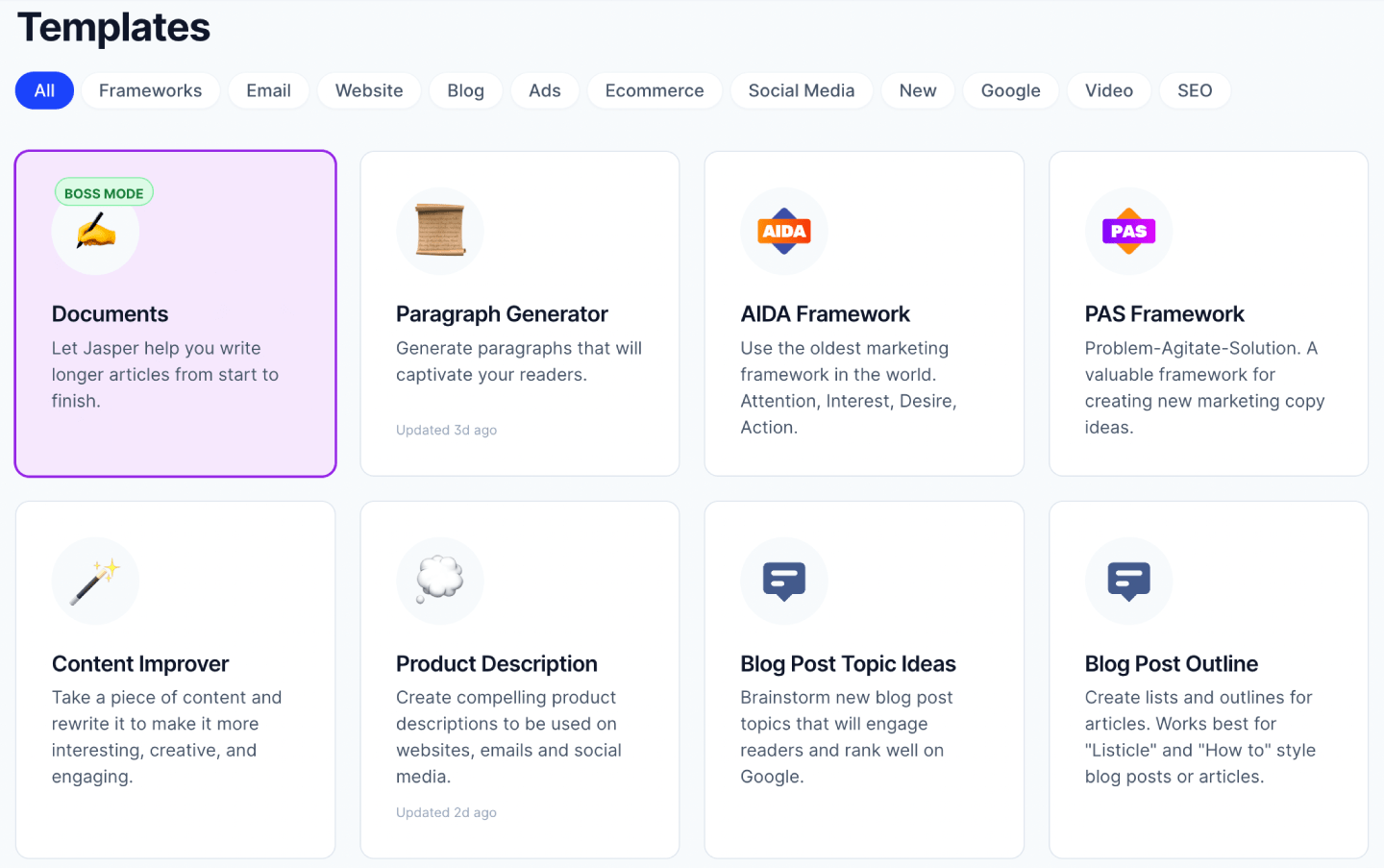Click the Documents writing hand icon

coord(95,232)
